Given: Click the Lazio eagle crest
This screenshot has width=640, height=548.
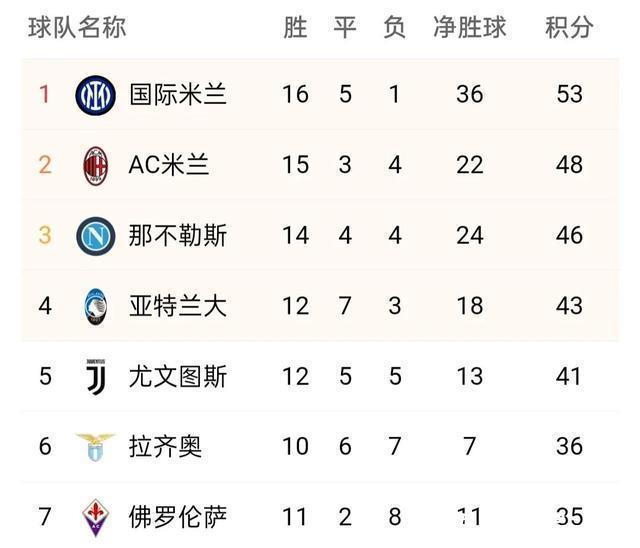Looking at the screenshot, I should tap(96, 446).
